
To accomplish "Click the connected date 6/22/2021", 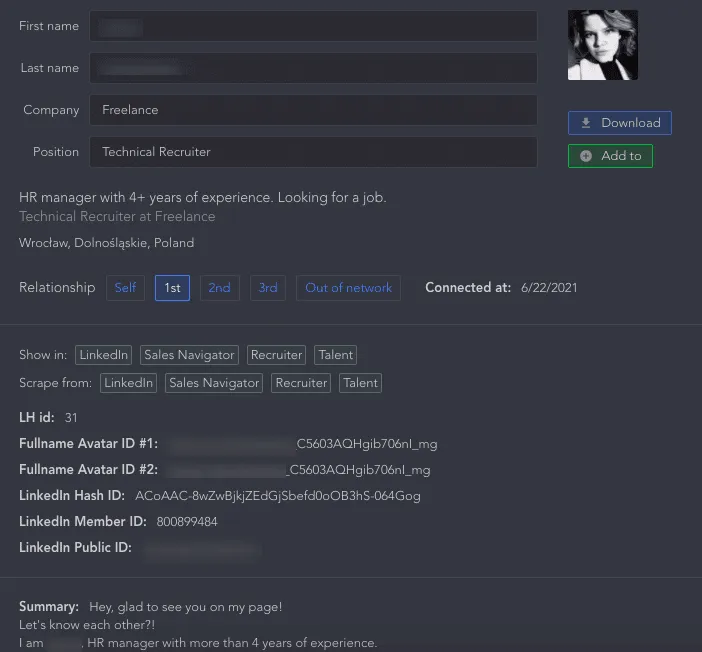I will [x=549, y=287].
